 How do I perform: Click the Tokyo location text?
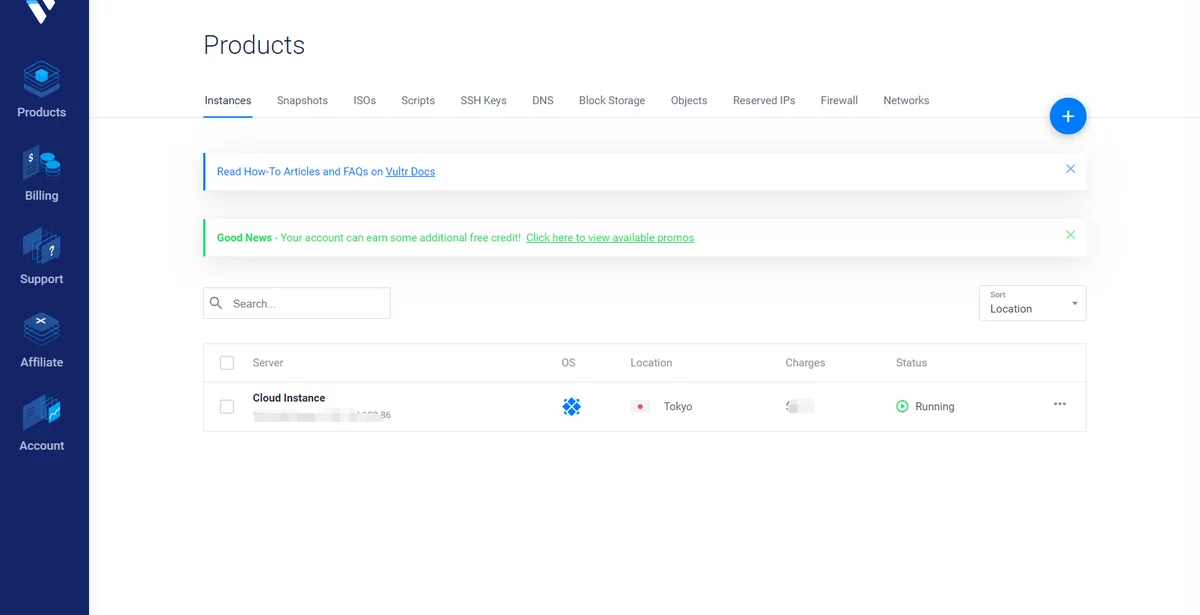678,407
